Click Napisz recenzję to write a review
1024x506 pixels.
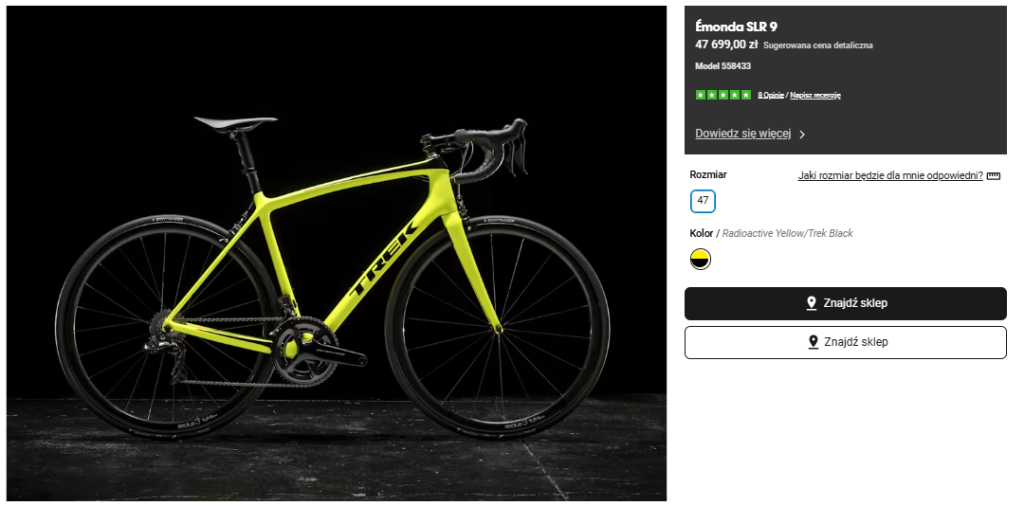point(815,95)
